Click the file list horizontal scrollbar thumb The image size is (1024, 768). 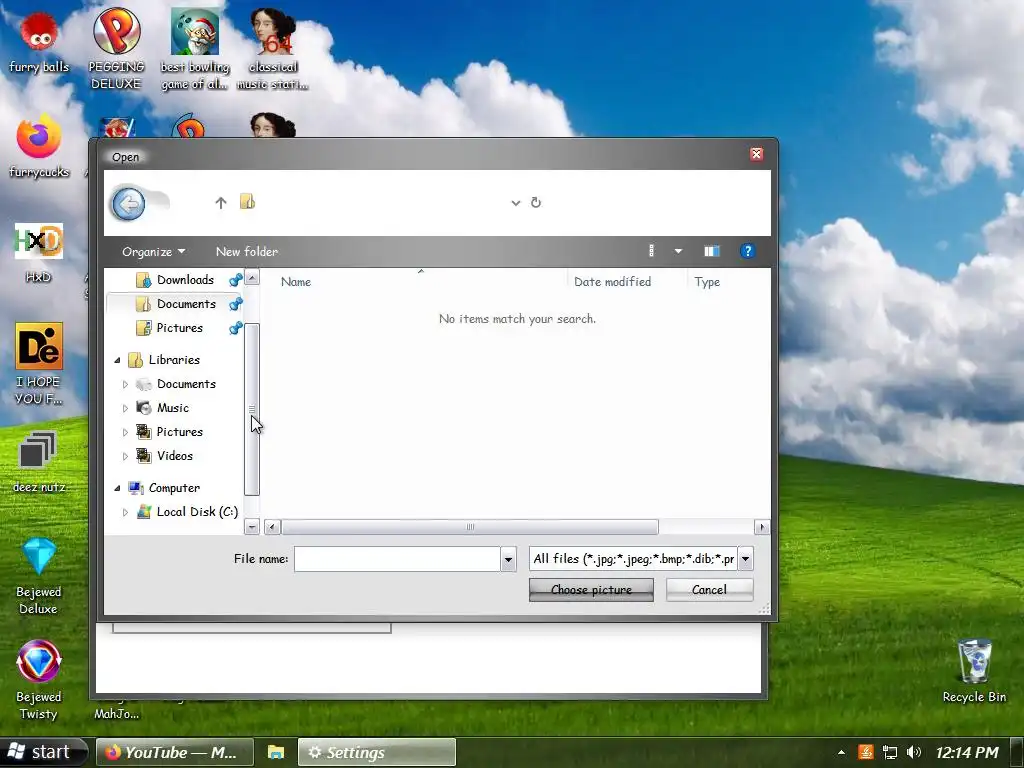470,527
